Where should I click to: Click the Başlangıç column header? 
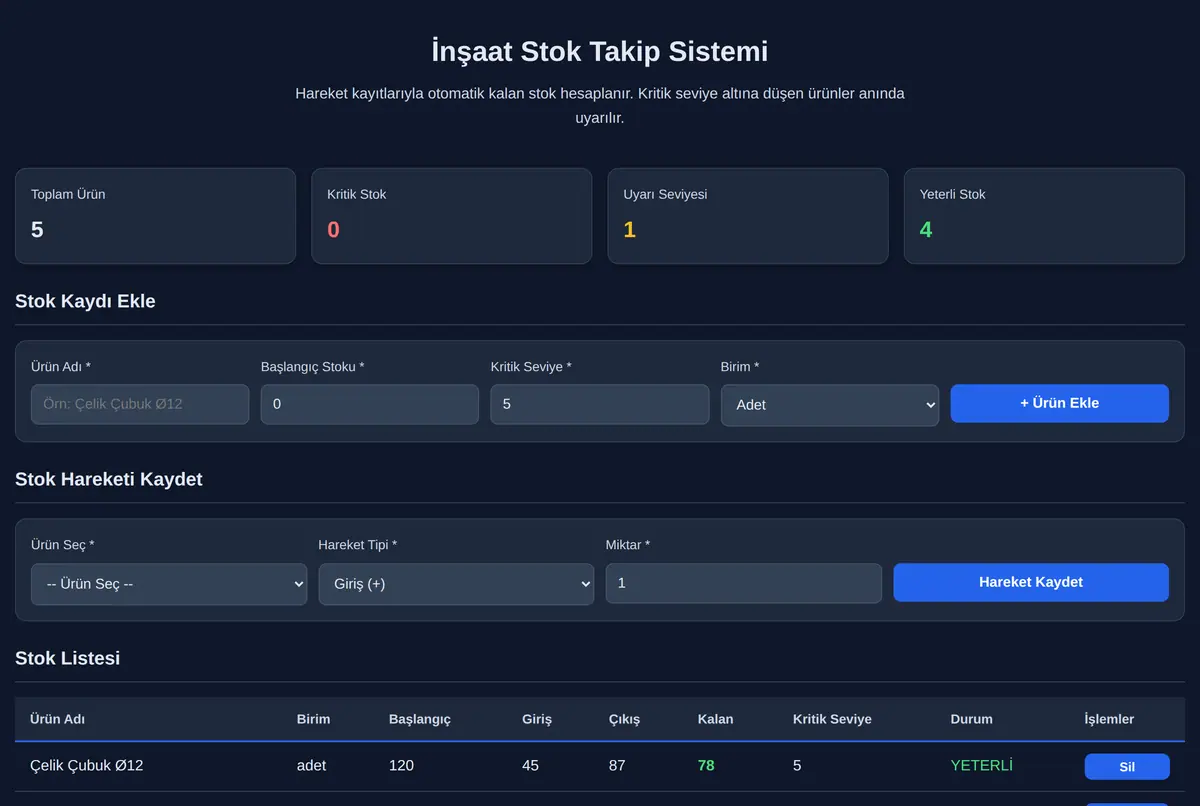[420, 719]
